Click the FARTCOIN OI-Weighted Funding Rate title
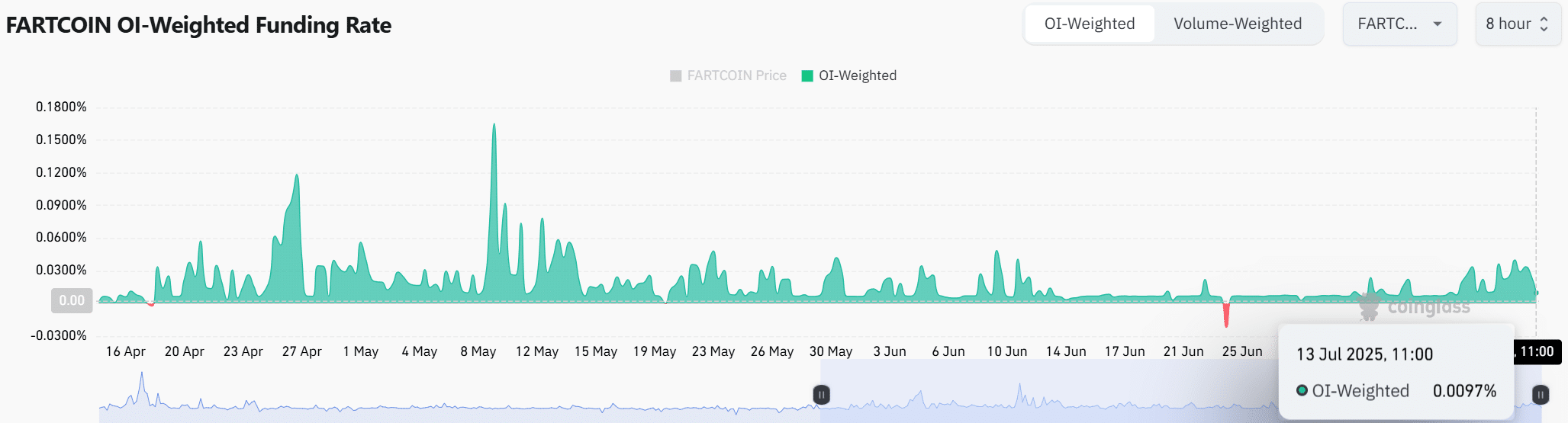This screenshot has height=423, width=1568. [x=198, y=25]
